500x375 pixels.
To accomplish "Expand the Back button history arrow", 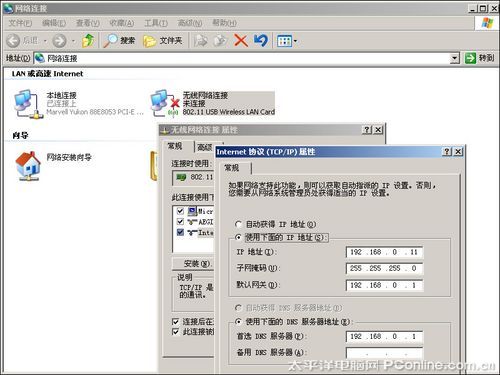I will pos(45,41).
